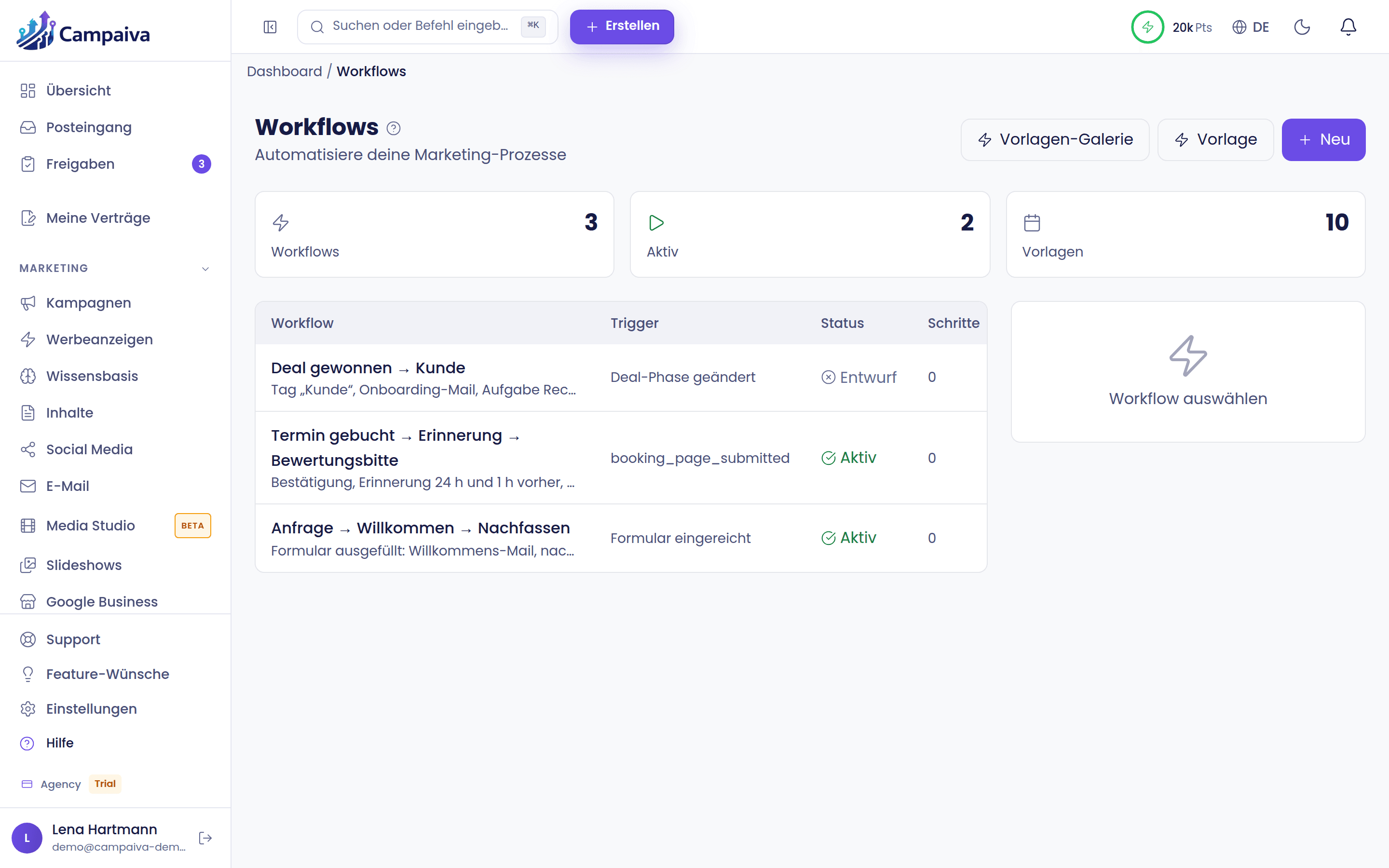The width and height of the screenshot is (1389, 868).
Task: Open the Wissensbasis page
Action: pos(115,377)
